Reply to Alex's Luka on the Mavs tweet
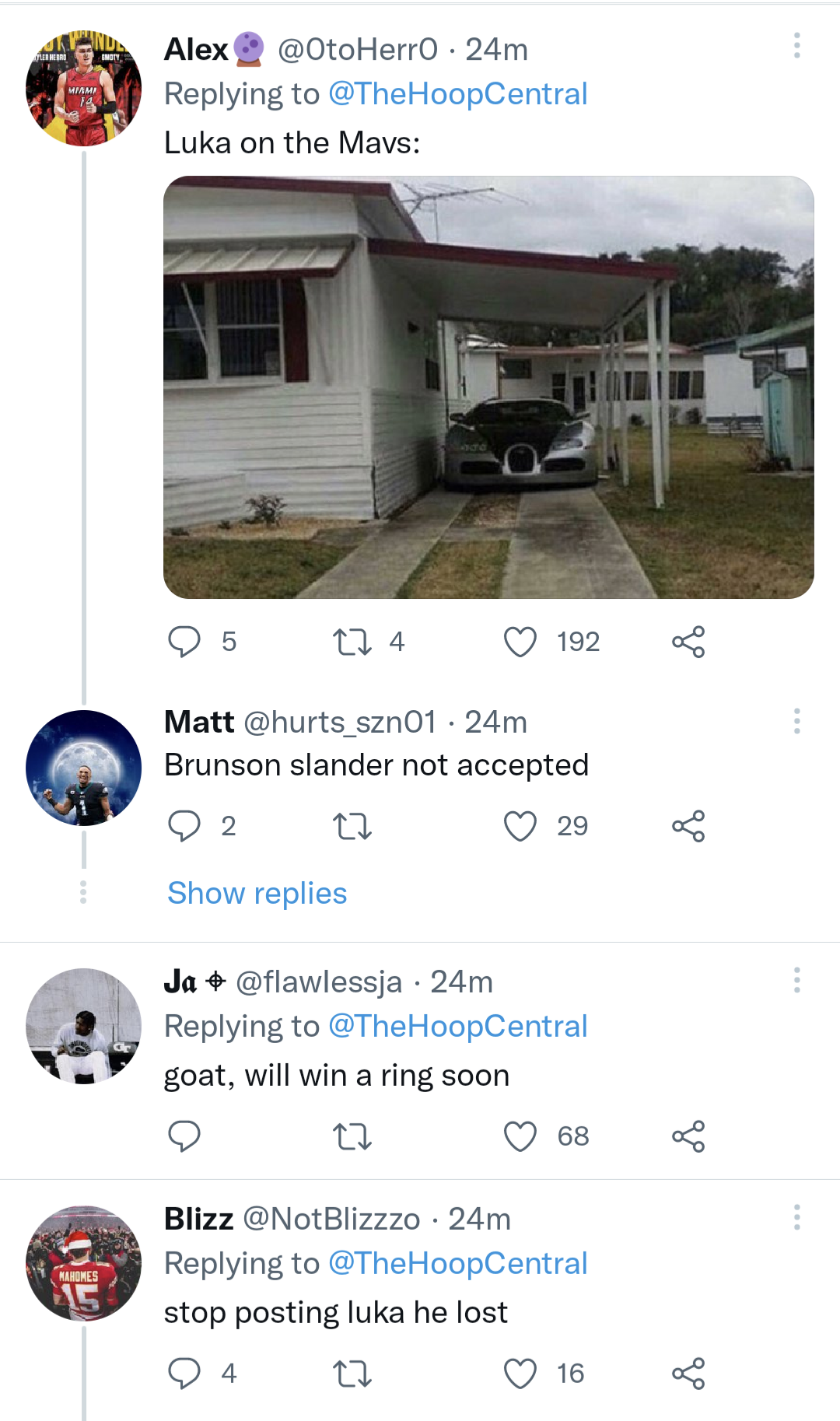 pyautogui.click(x=184, y=642)
